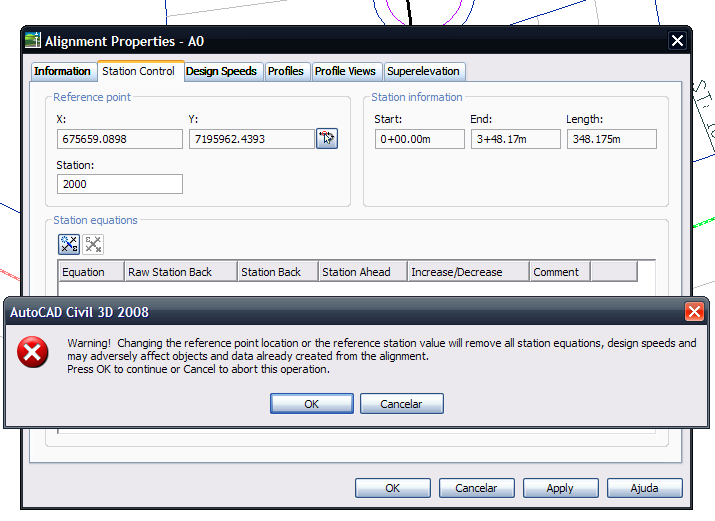Click the Station field showing 2000
The image size is (715, 521).
(120, 184)
